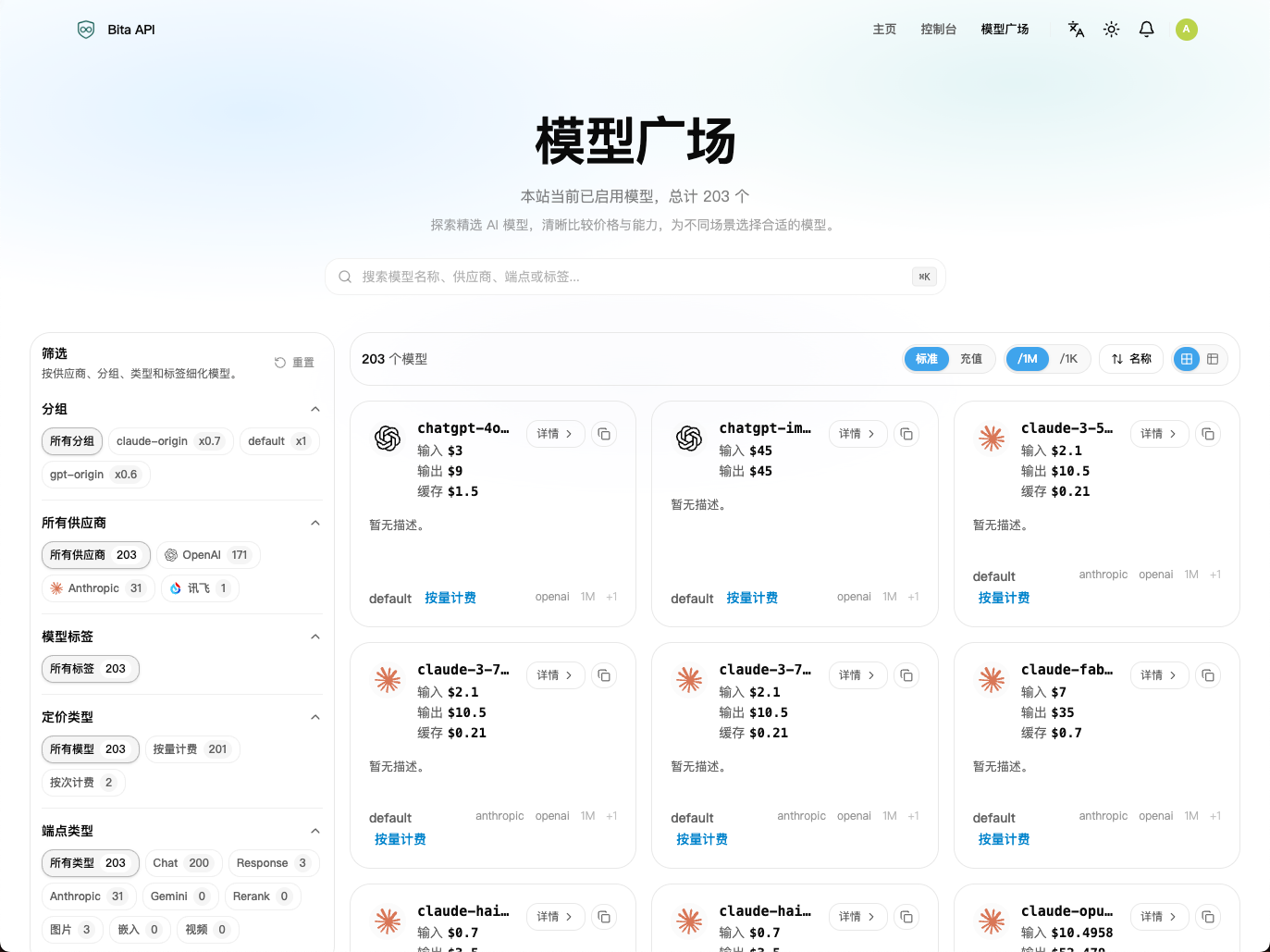The height and width of the screenshot is (952, 1270).
Task: Open the notifications bell
Action: (1147, 30)
